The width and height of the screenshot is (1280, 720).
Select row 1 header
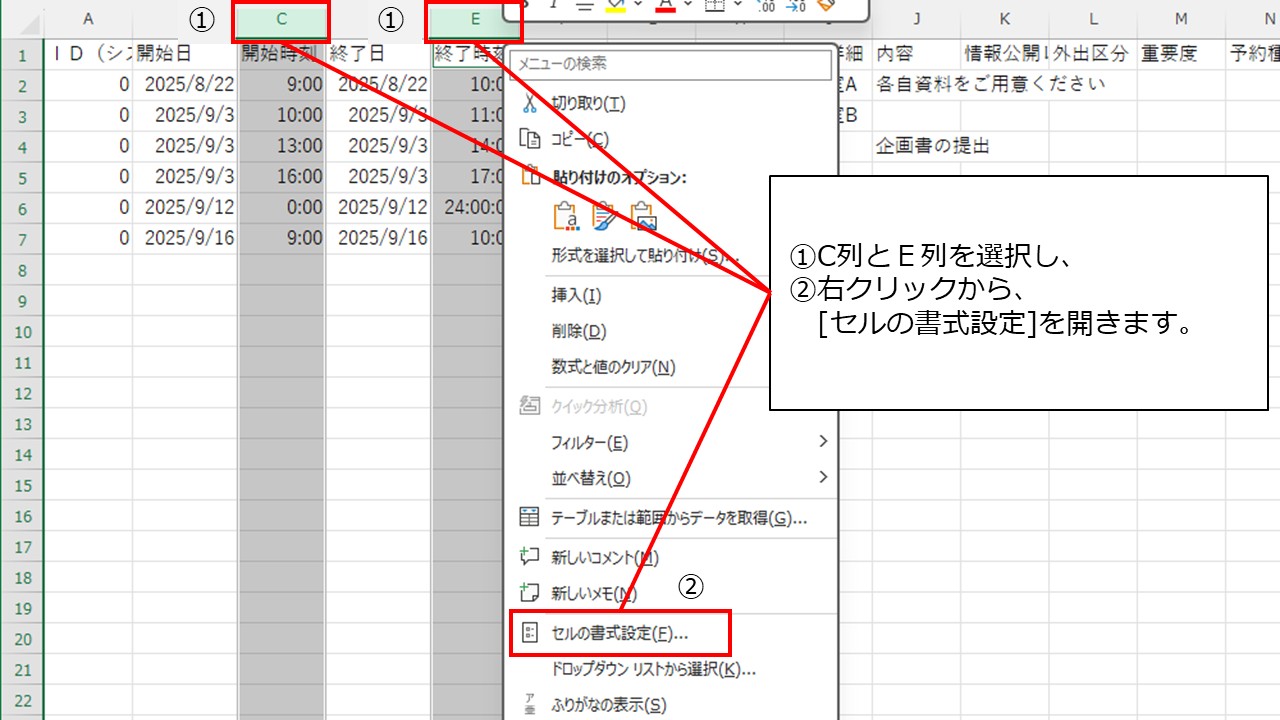[x=22, y=55]
